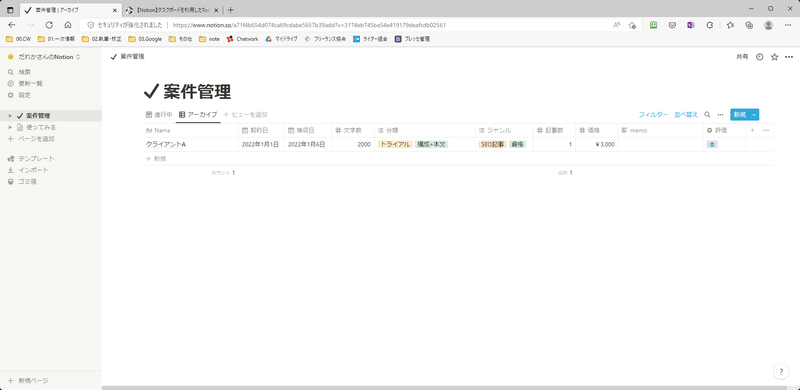The width and height of the screenshot is (800, 390).
Task: Click the blue 新規 button
Action: (740, 115)
